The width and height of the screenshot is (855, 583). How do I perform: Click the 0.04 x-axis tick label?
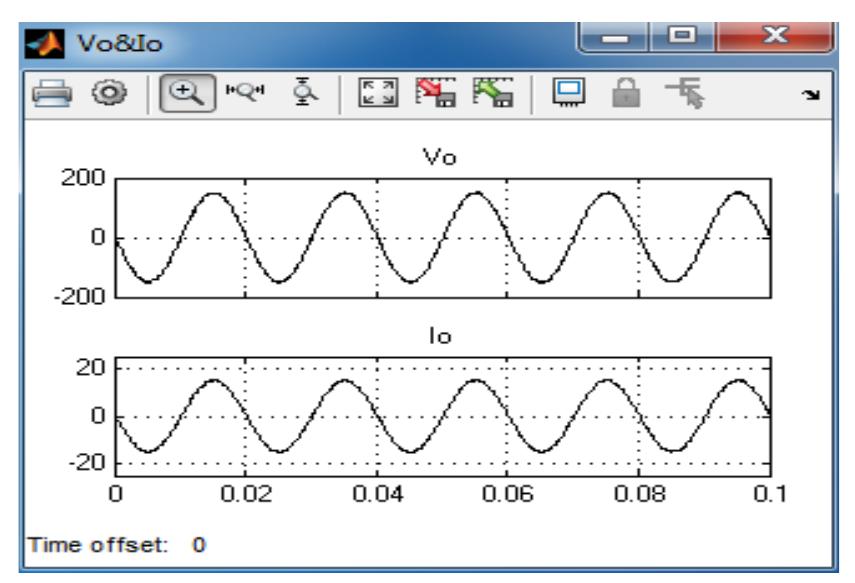click(377, 494)
